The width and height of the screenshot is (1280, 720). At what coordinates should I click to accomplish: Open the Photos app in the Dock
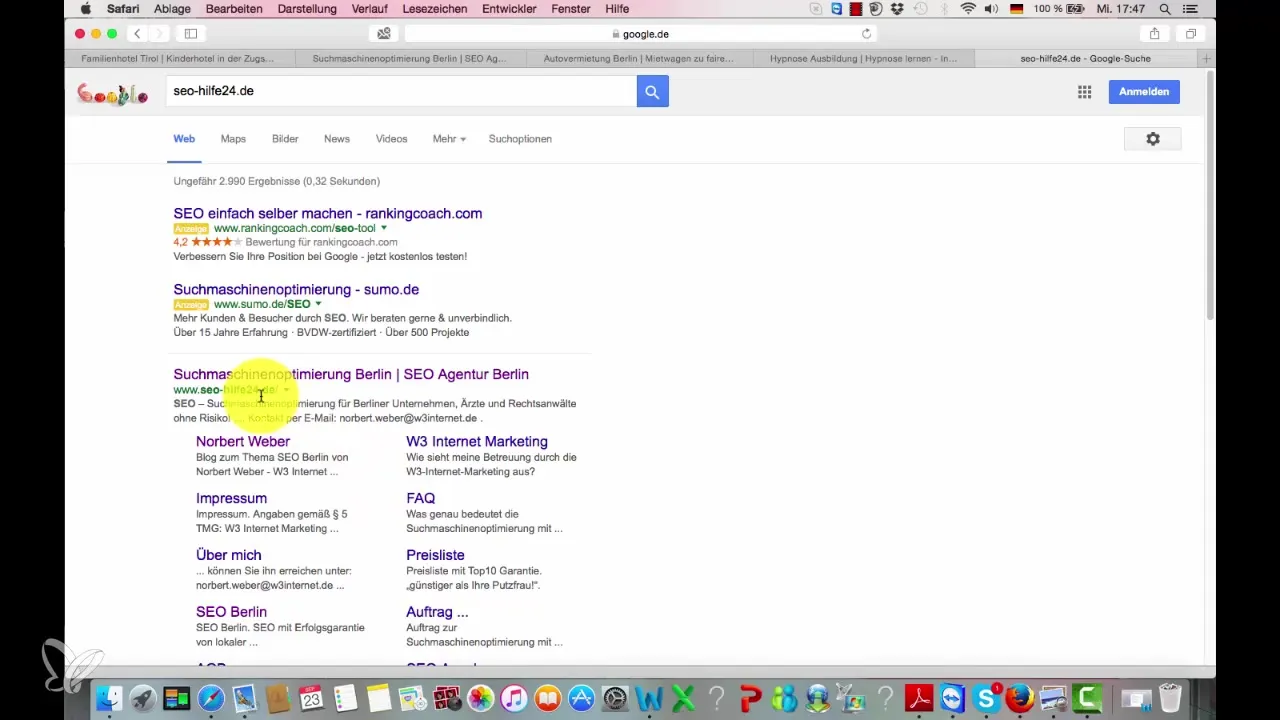[x=480, y=698]
